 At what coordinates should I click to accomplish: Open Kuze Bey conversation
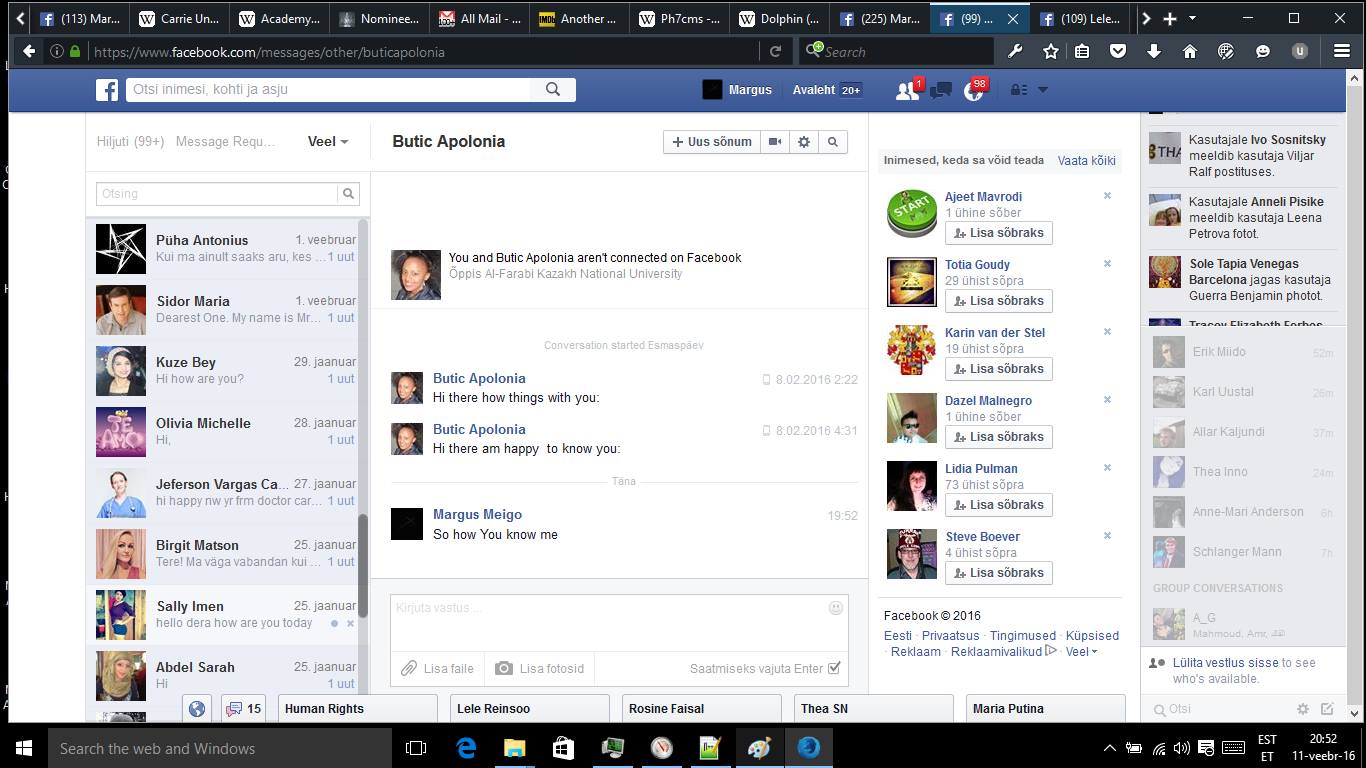[x=228, y=370]
